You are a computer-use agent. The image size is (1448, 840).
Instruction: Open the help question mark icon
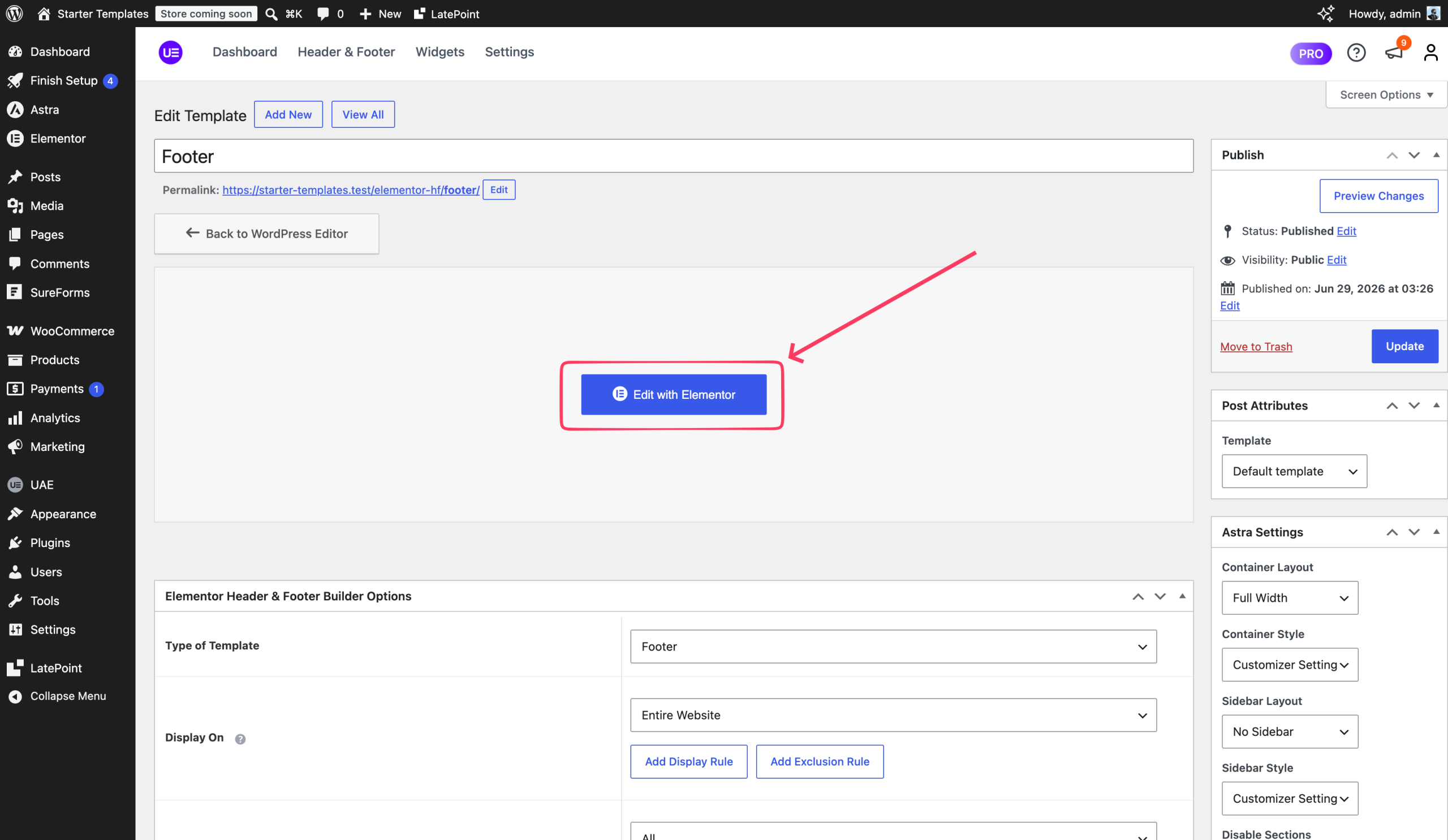tap(1356, 53)
